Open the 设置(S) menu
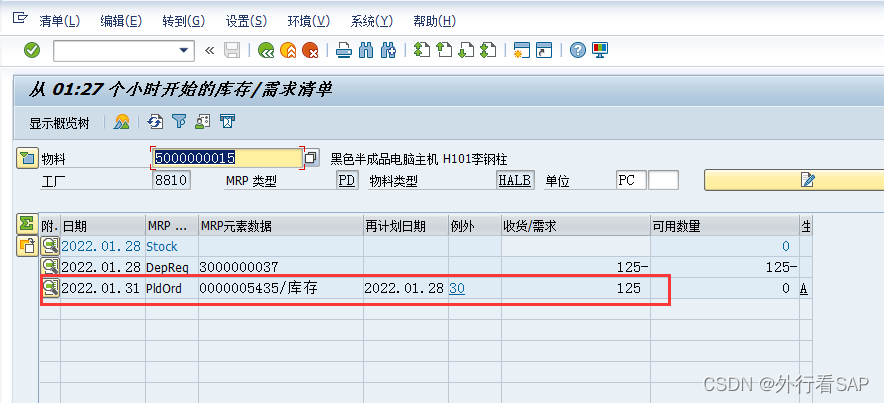 [x=246, y=21]
